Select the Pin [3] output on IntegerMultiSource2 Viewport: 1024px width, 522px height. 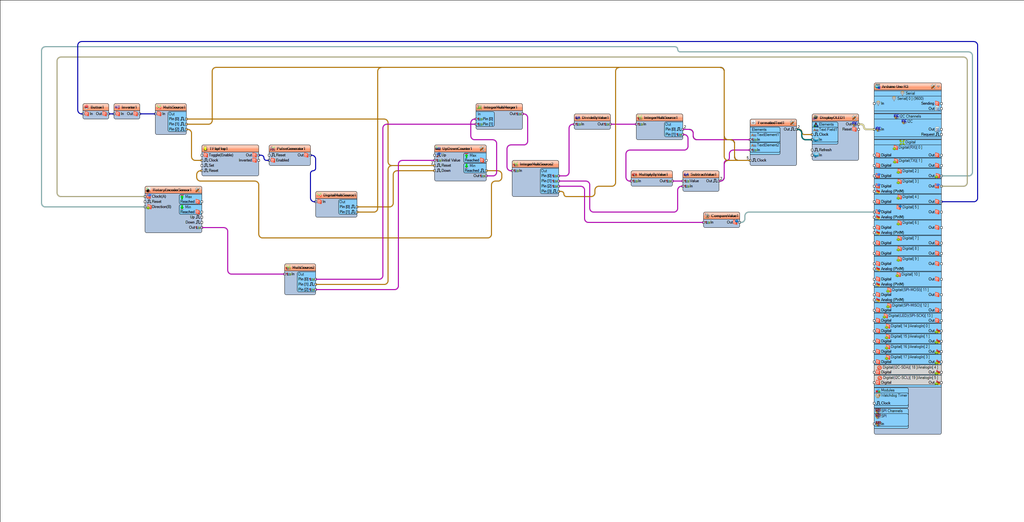pos(549,191)
